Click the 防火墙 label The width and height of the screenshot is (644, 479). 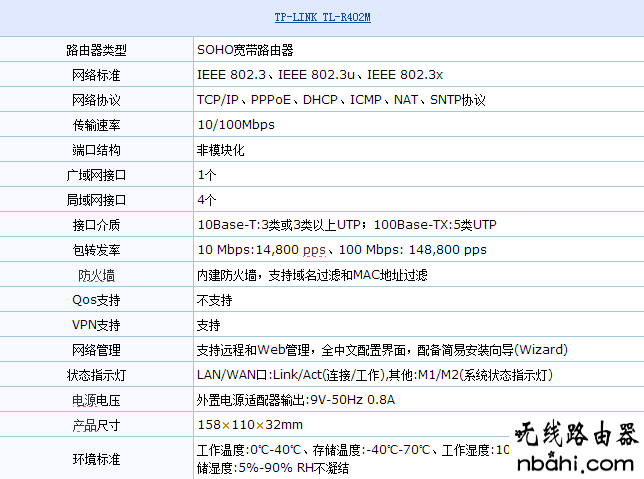coord(96,276)
